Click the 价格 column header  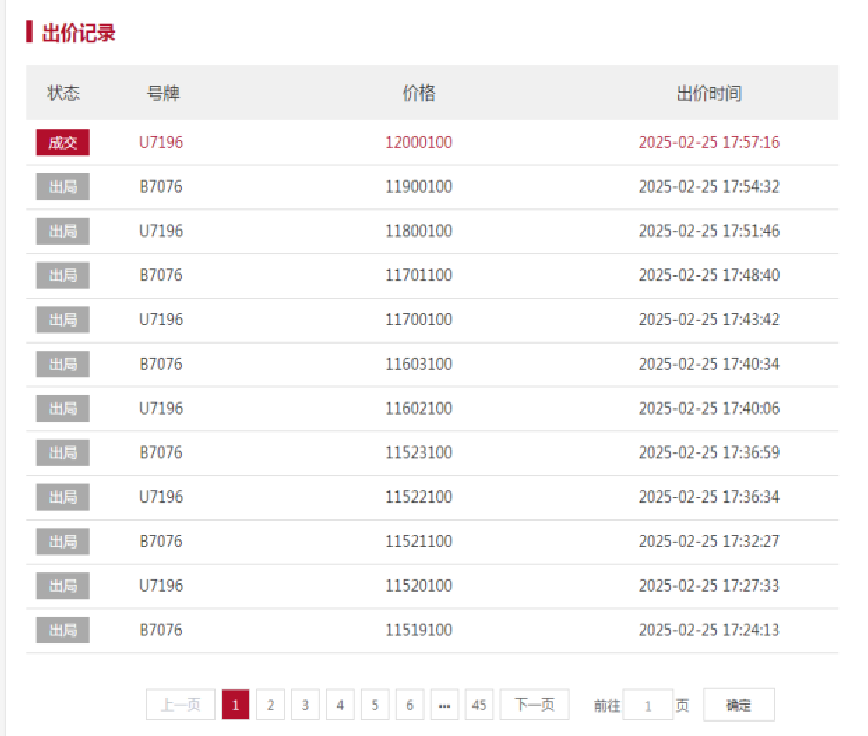point(419,94)
